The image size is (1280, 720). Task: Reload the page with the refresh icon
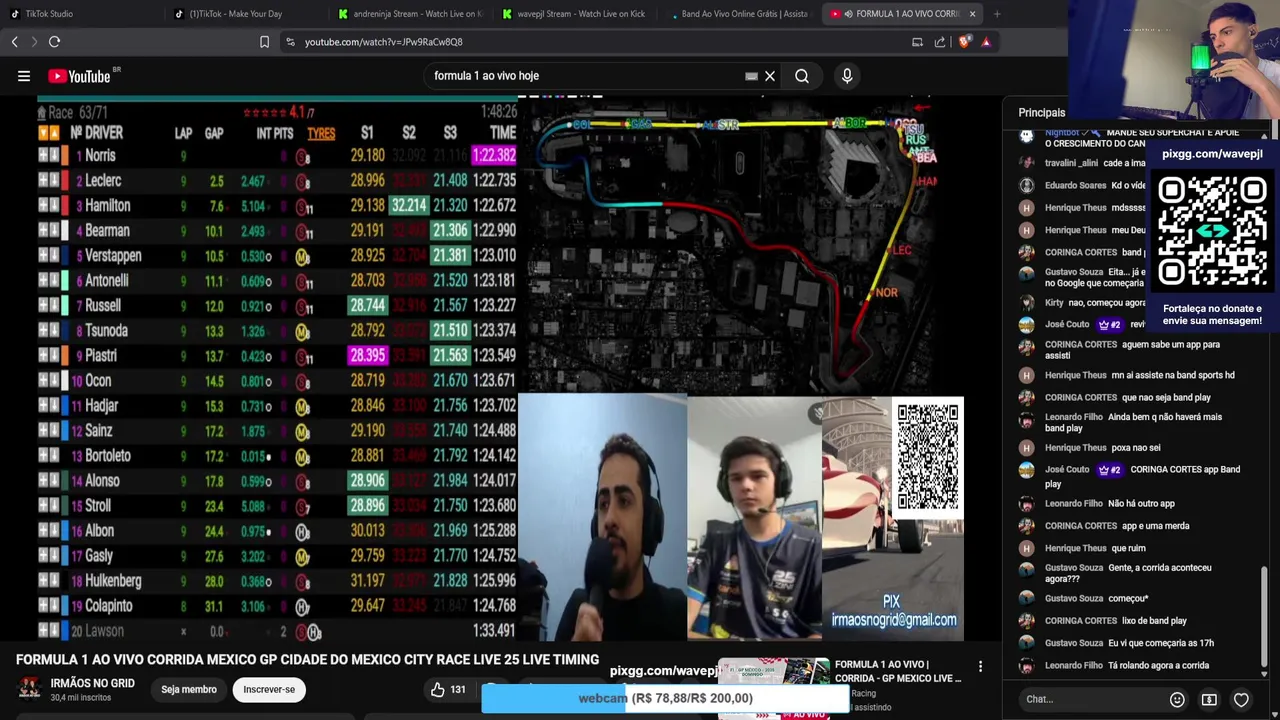(x=54, y=42)
